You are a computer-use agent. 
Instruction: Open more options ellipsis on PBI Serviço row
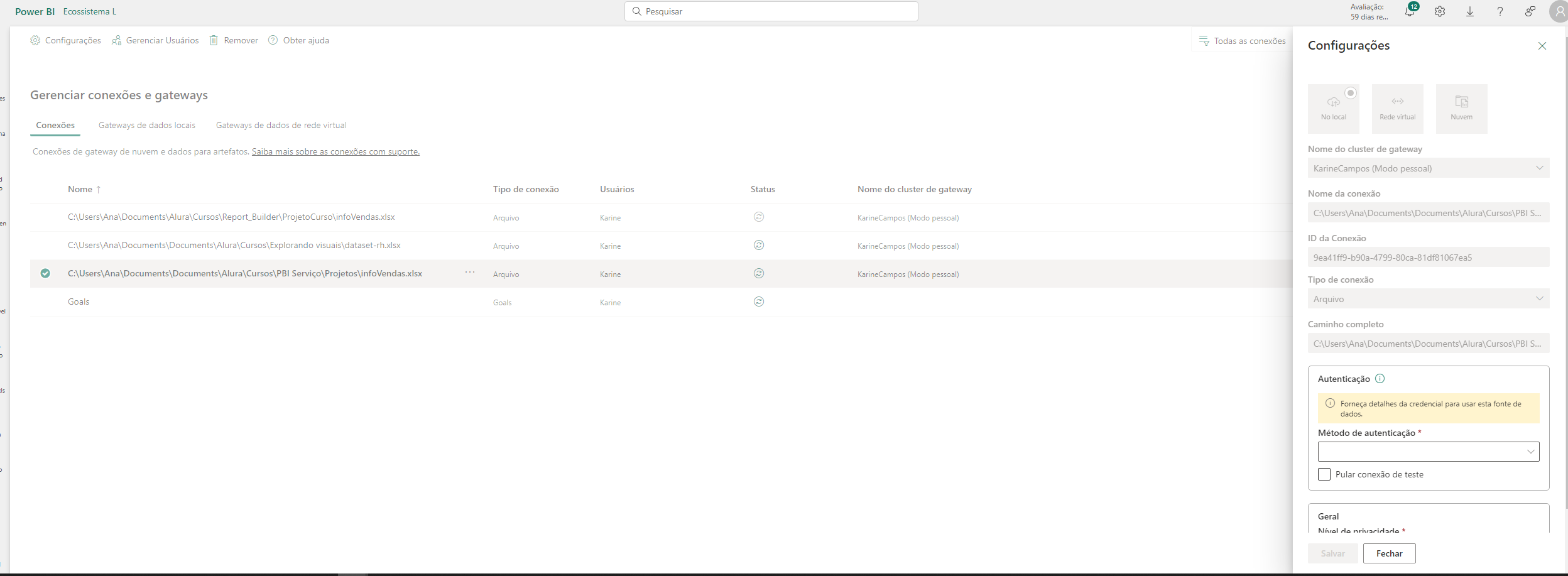(470, 273)
